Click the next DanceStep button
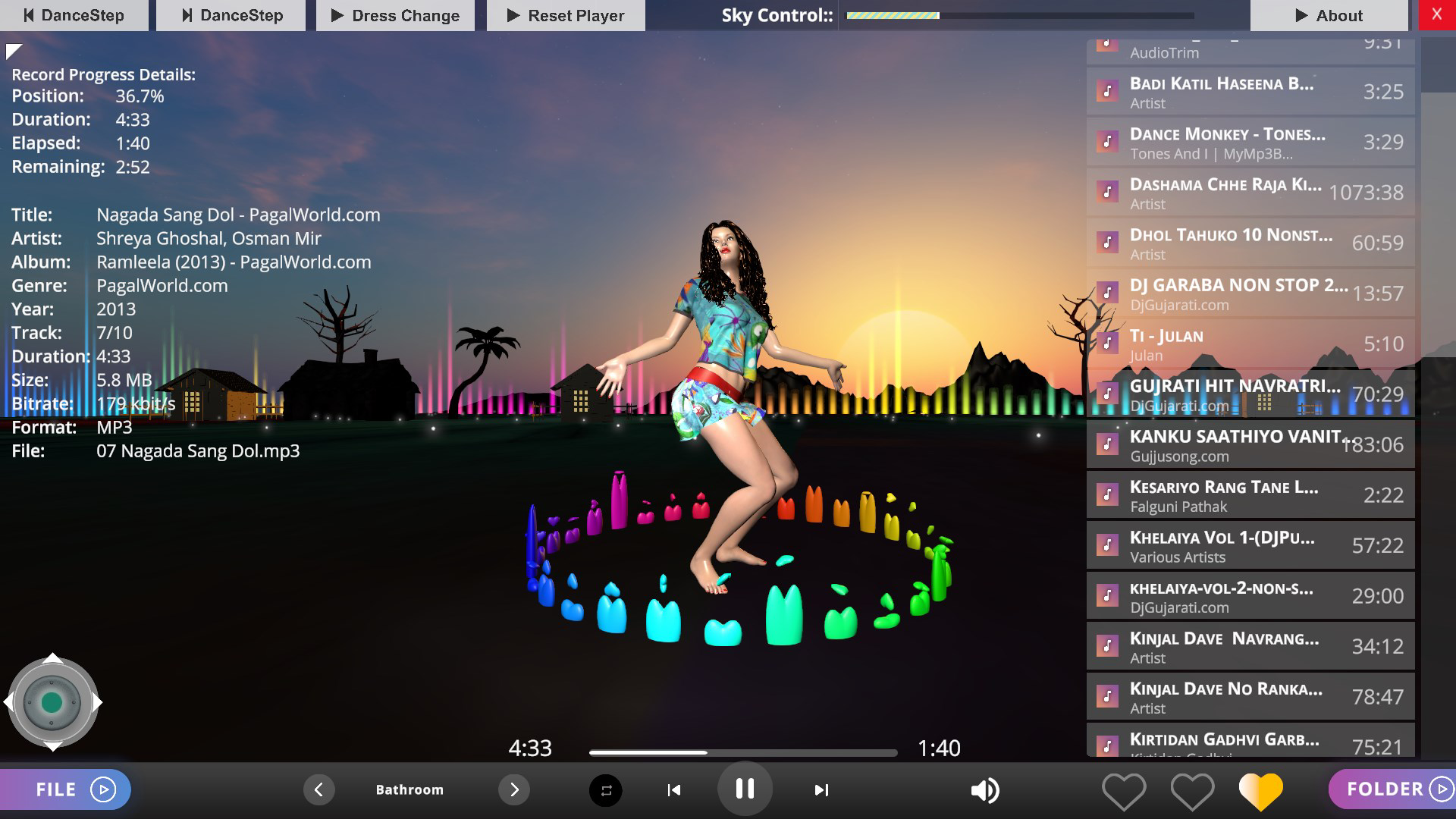Image resolution: width=1456 pixels, height=819 pixels. (x=231, y=15)
